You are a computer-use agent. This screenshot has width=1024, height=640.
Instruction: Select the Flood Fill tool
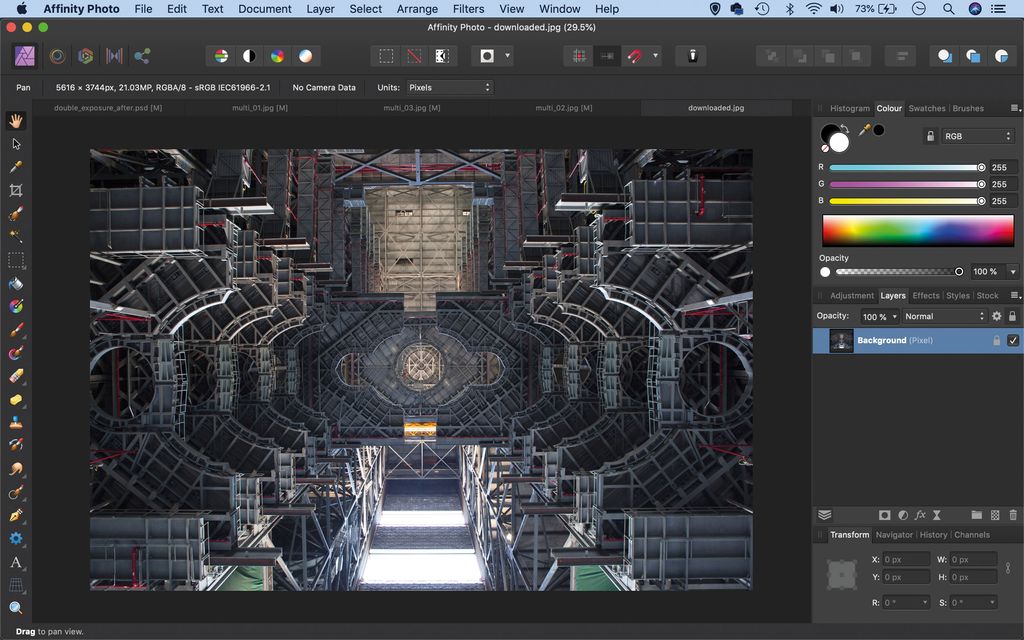coord(16,284)
